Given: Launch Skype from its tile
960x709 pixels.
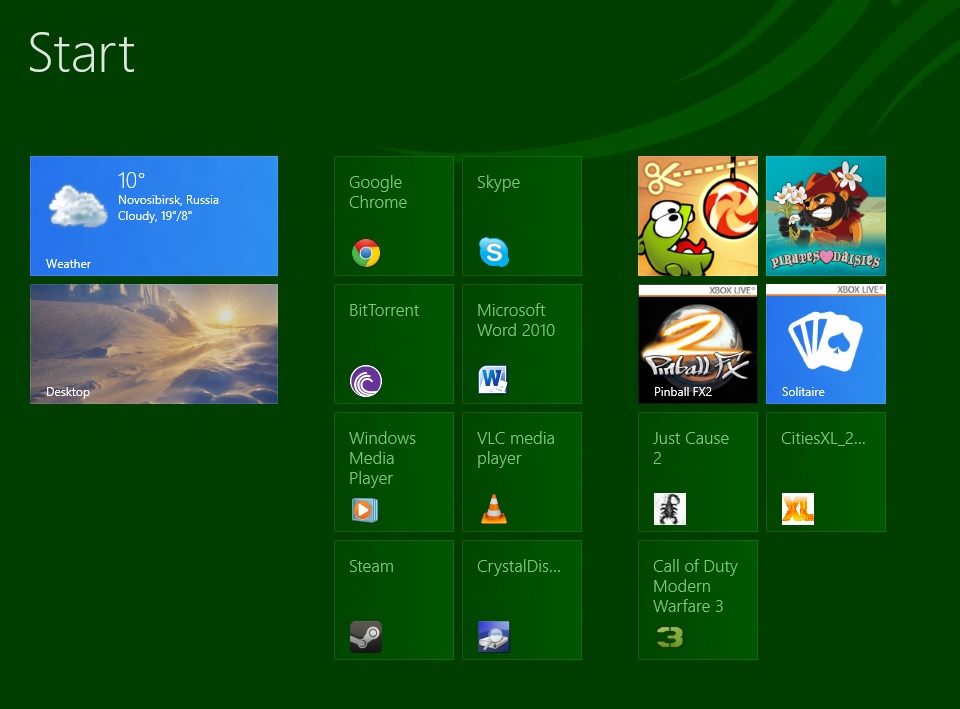Looking at the screenshot, I should 521,216.
